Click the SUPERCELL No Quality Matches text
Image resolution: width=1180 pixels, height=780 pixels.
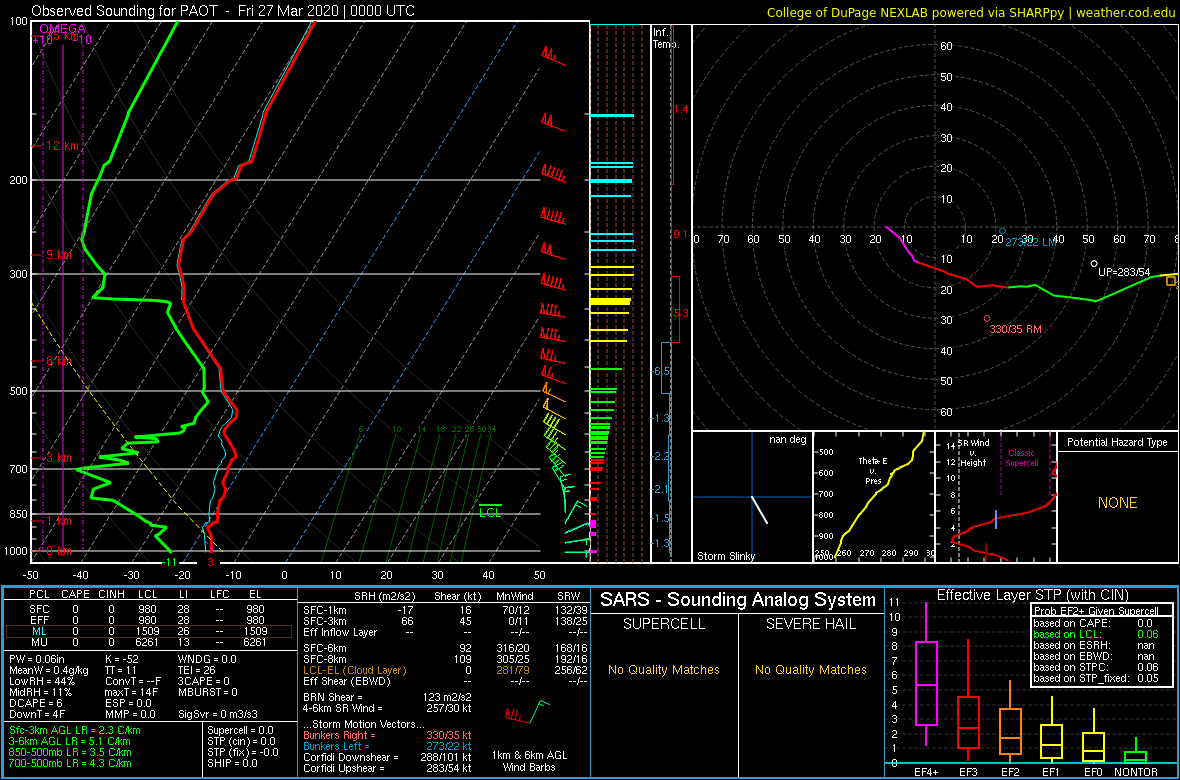(x=663, y=669)
